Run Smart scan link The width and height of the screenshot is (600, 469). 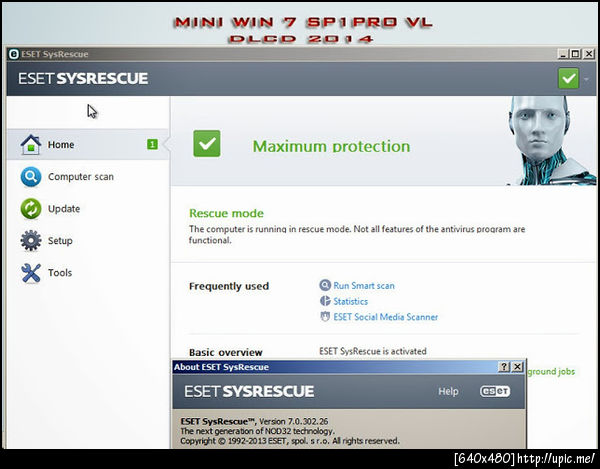[x=364, y=285]
